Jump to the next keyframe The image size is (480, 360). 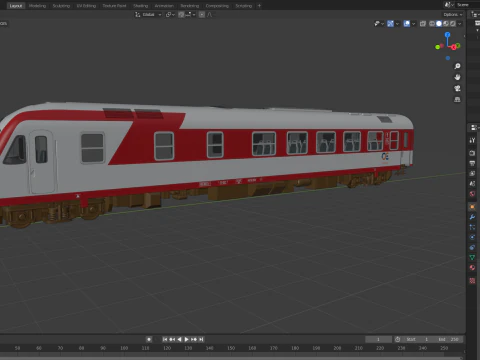click(x=194, y=339)
